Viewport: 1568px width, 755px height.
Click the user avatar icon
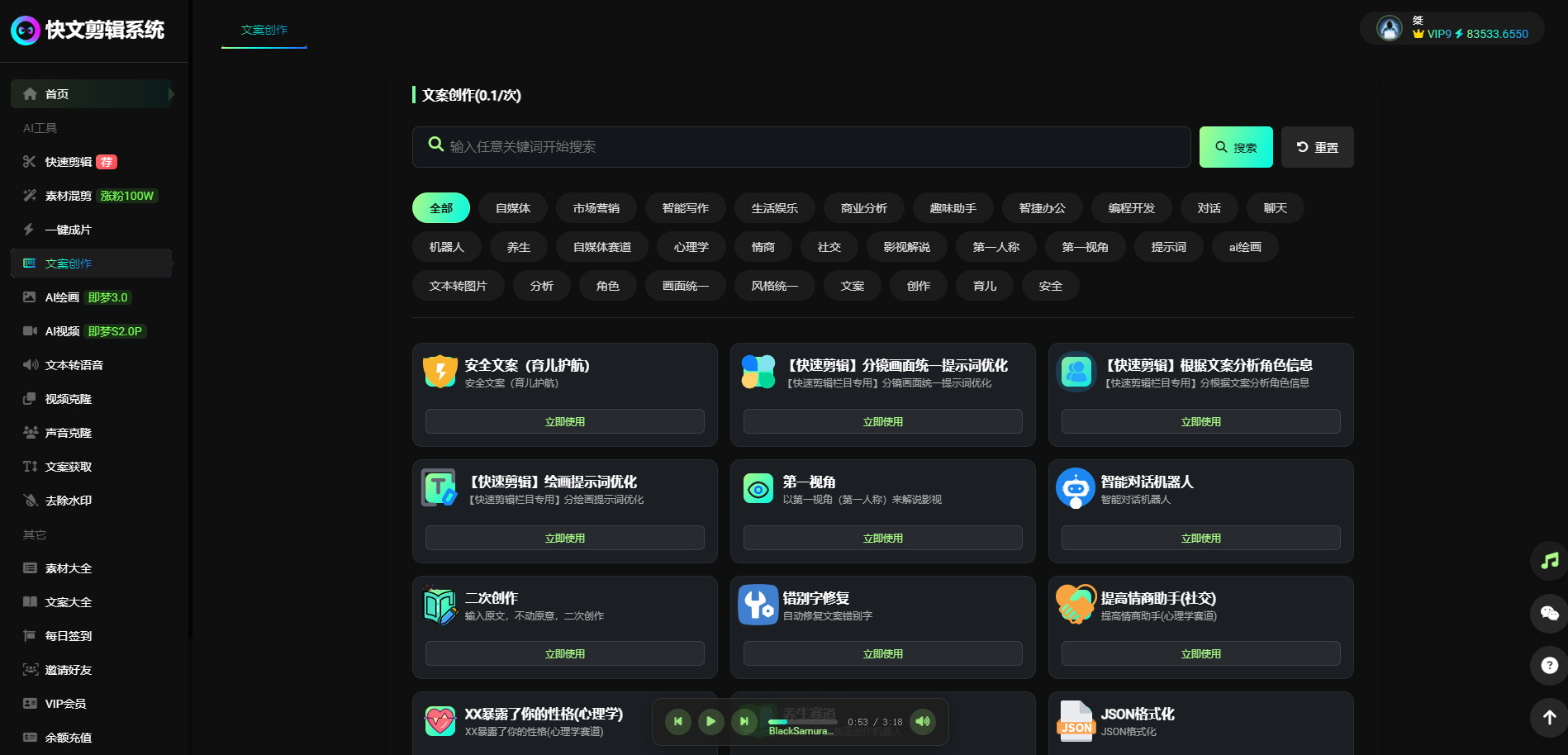(x=1390, y=29)
